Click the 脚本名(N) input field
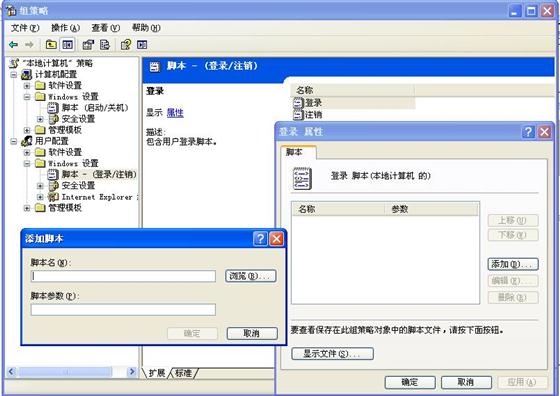The width and height of the screenshot is (560, 396). 123,276
